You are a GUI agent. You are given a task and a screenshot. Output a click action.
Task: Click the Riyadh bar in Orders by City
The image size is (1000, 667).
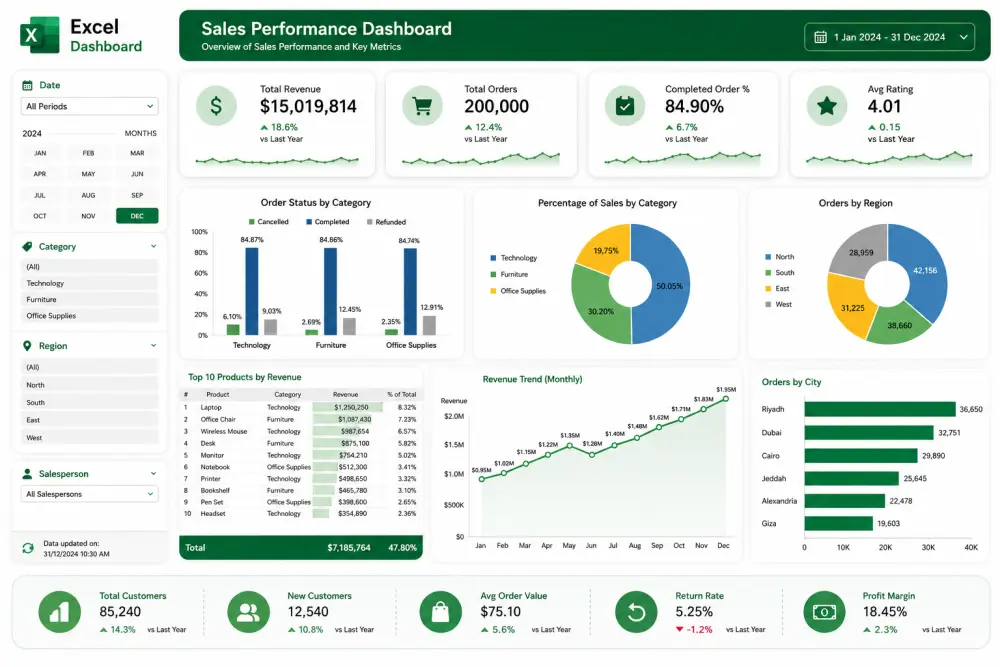pos(879,409)
